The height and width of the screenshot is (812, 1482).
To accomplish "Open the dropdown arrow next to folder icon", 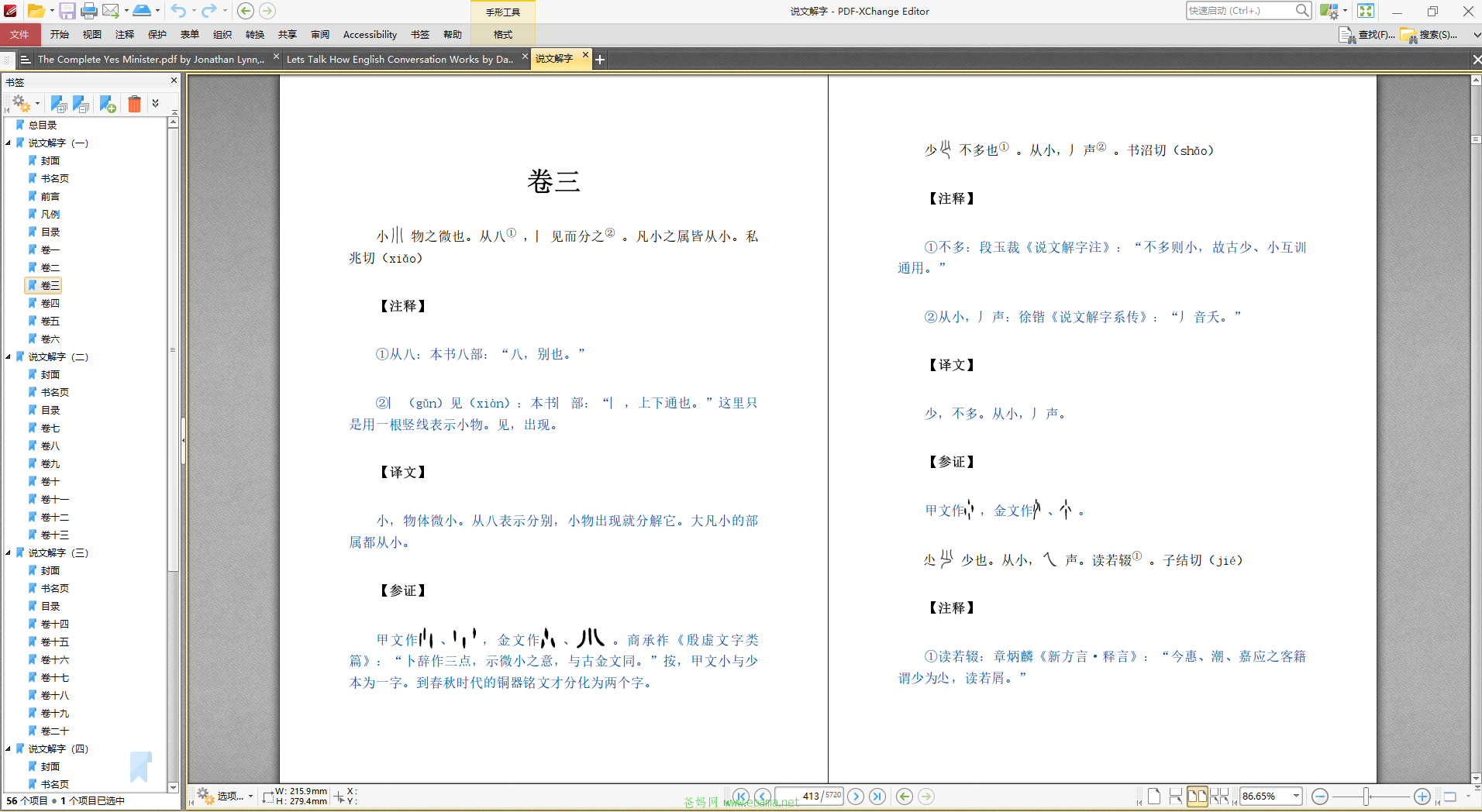I will click(x=52, y=11).
